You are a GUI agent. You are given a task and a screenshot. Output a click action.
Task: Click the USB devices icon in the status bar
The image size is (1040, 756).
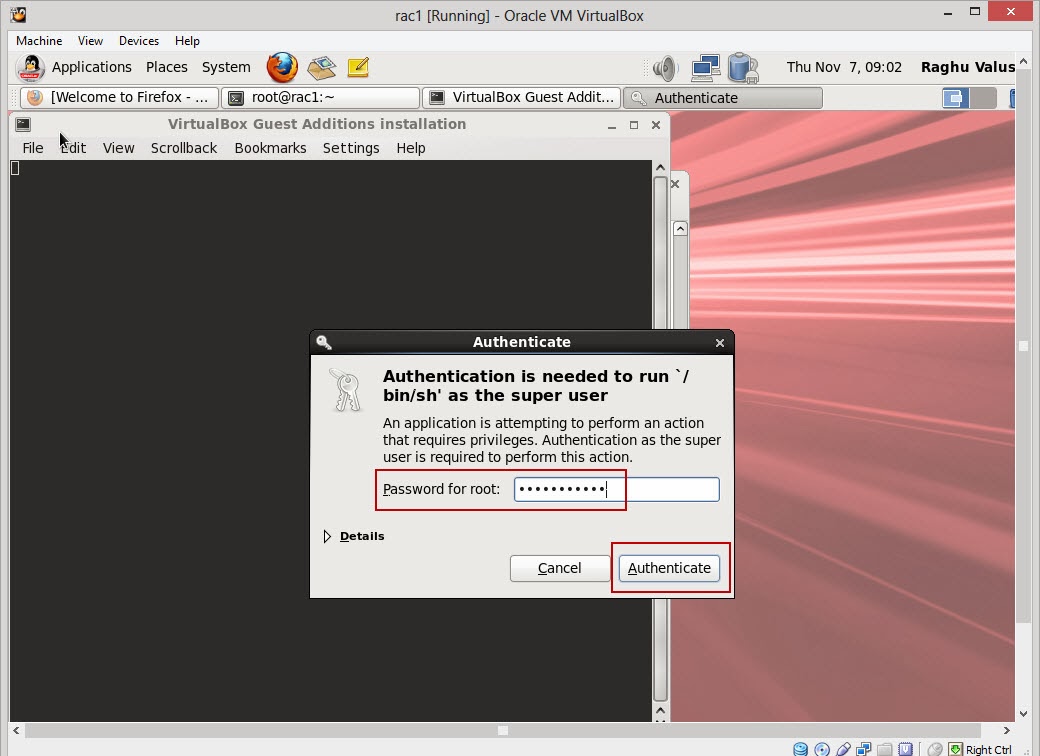[843, 748]
